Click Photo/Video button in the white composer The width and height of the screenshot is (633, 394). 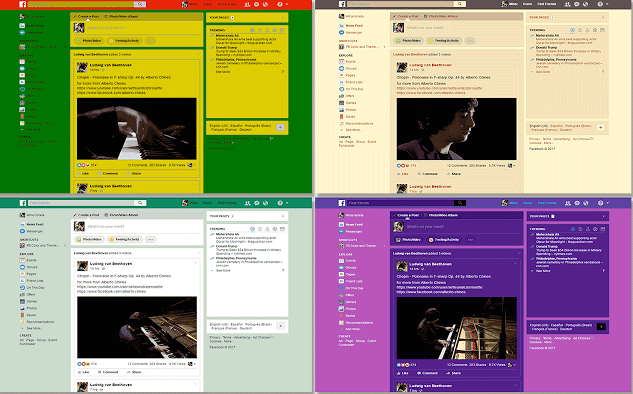click(89, 239)
